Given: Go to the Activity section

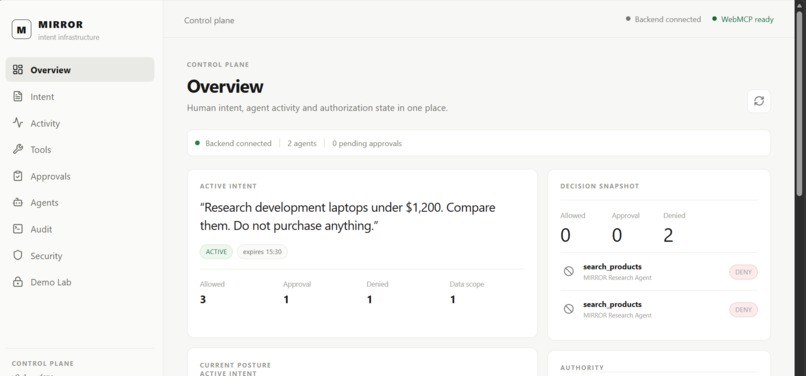Looking at the screenshot, I should [x=80, y=123].
